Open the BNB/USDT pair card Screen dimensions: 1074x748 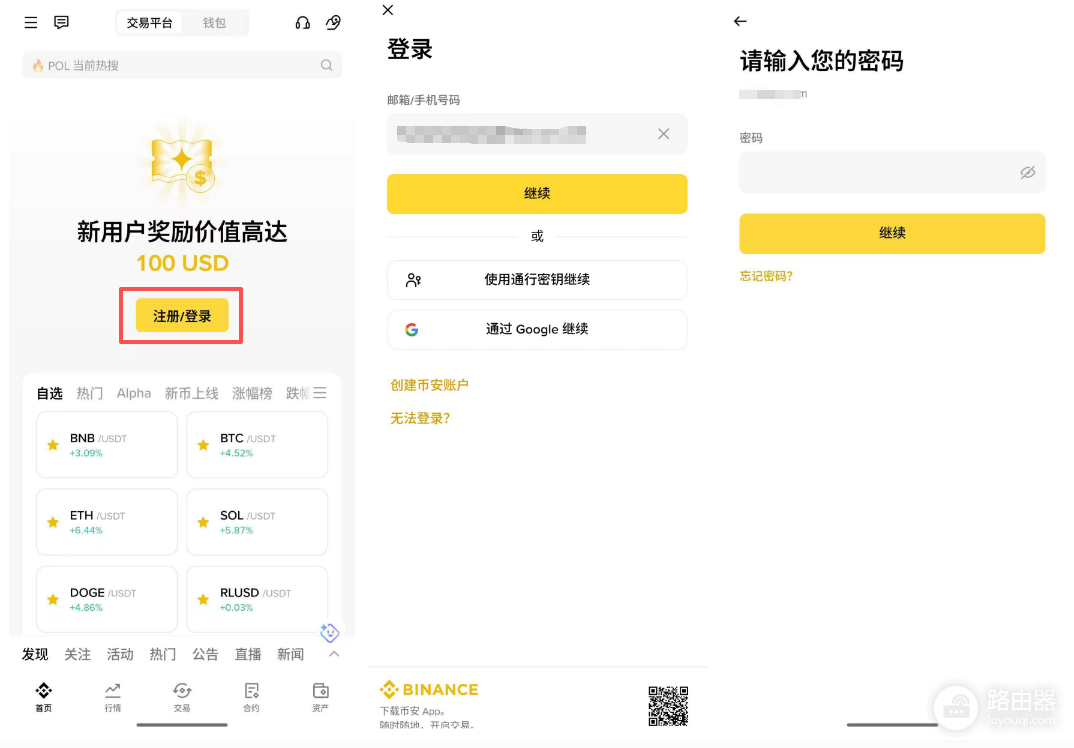point(107,445)
